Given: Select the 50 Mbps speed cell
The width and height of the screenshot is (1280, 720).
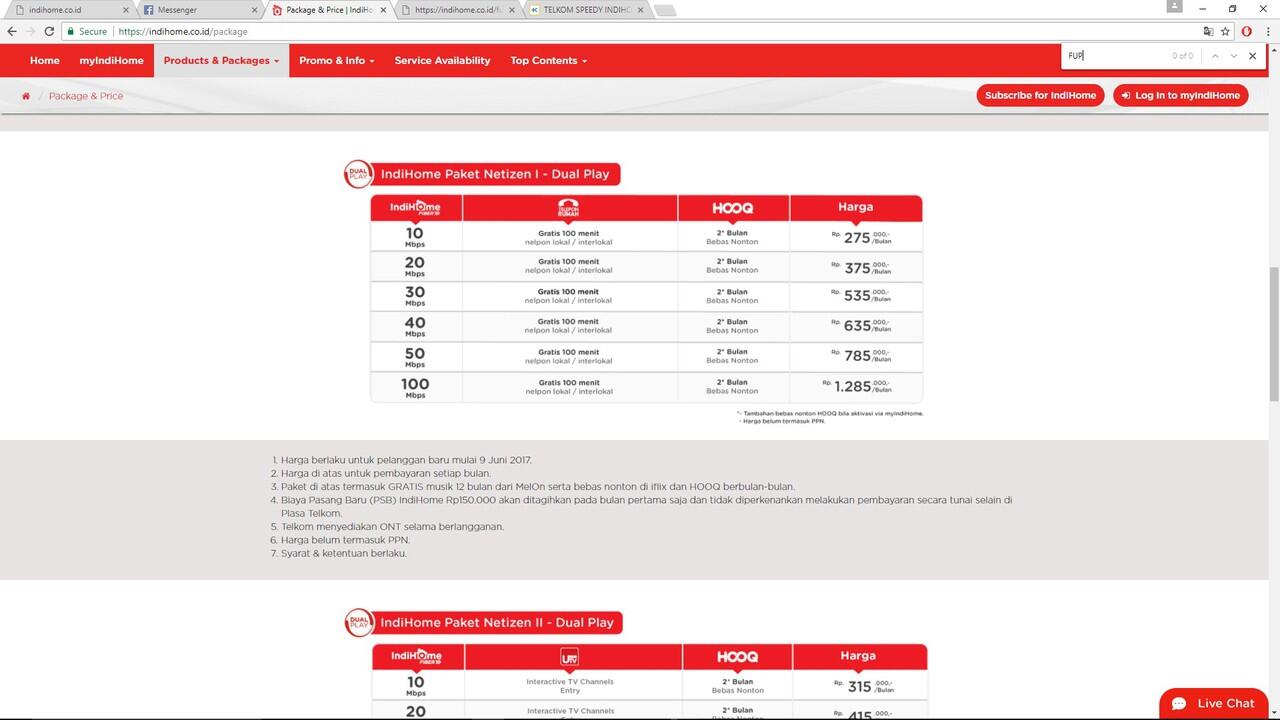Looking at the screenshot, I should point(415,357).
